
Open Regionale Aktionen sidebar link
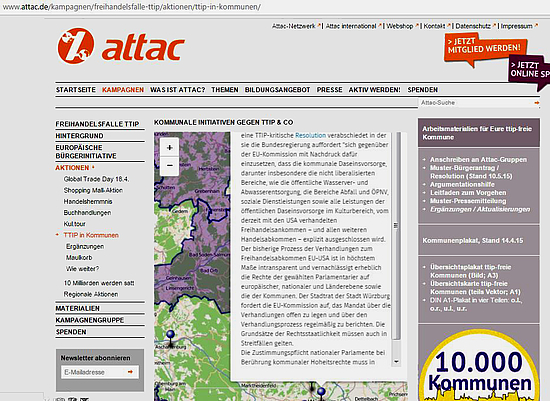pyautogui.click(x=90, y=294)
